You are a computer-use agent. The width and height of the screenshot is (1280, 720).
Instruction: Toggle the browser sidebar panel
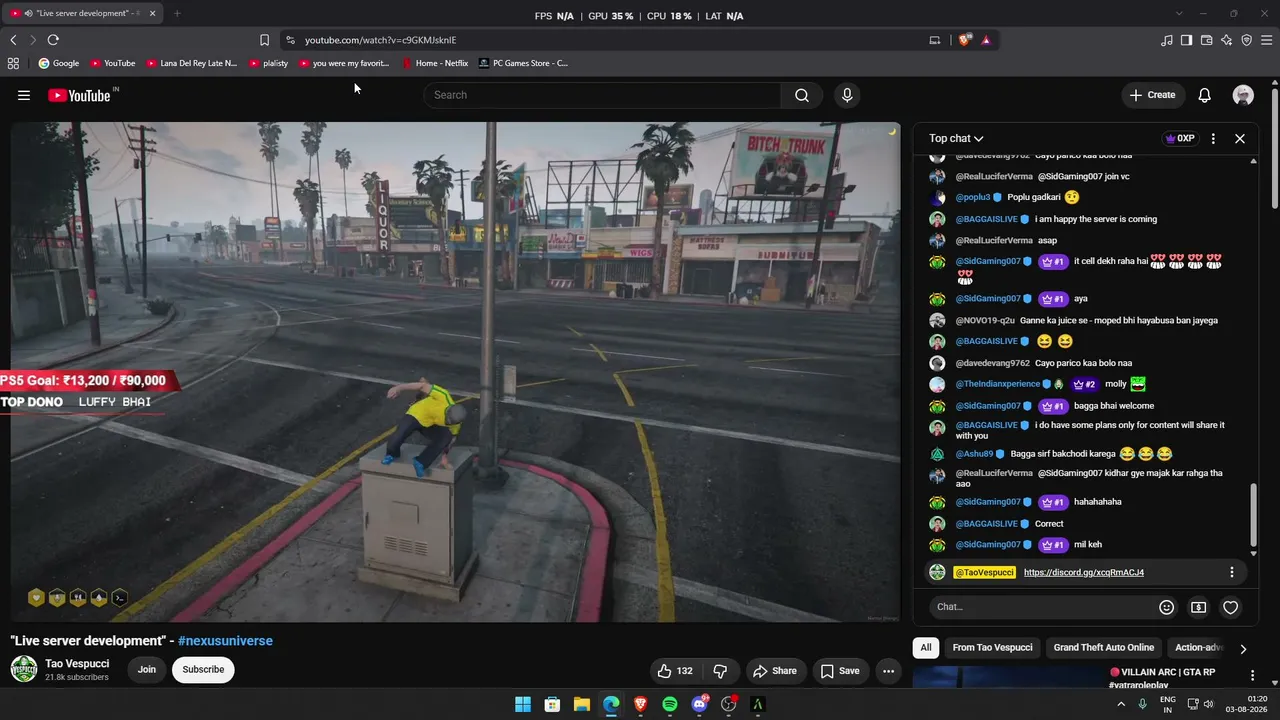pos(1186,40)
